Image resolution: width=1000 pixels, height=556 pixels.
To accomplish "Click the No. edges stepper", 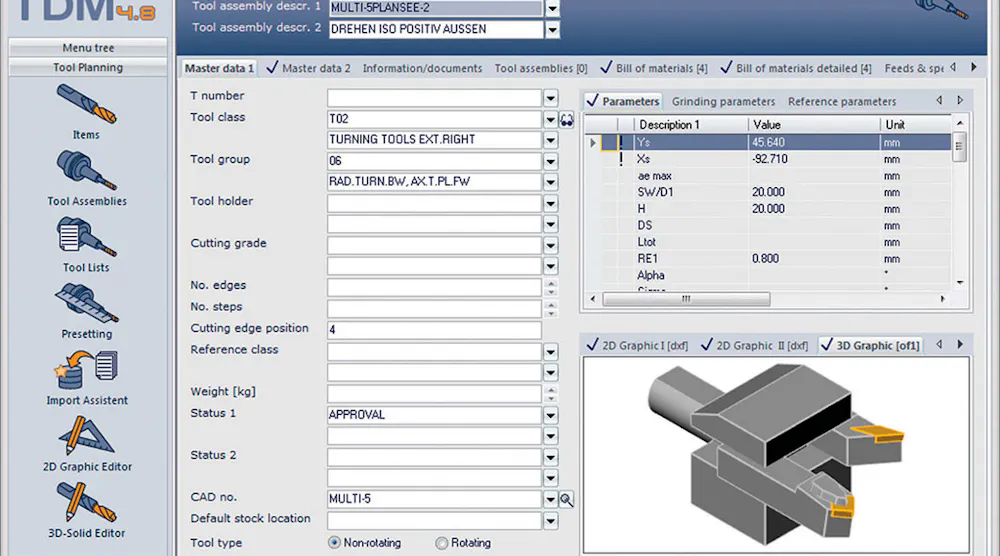I will pos(551,288).
